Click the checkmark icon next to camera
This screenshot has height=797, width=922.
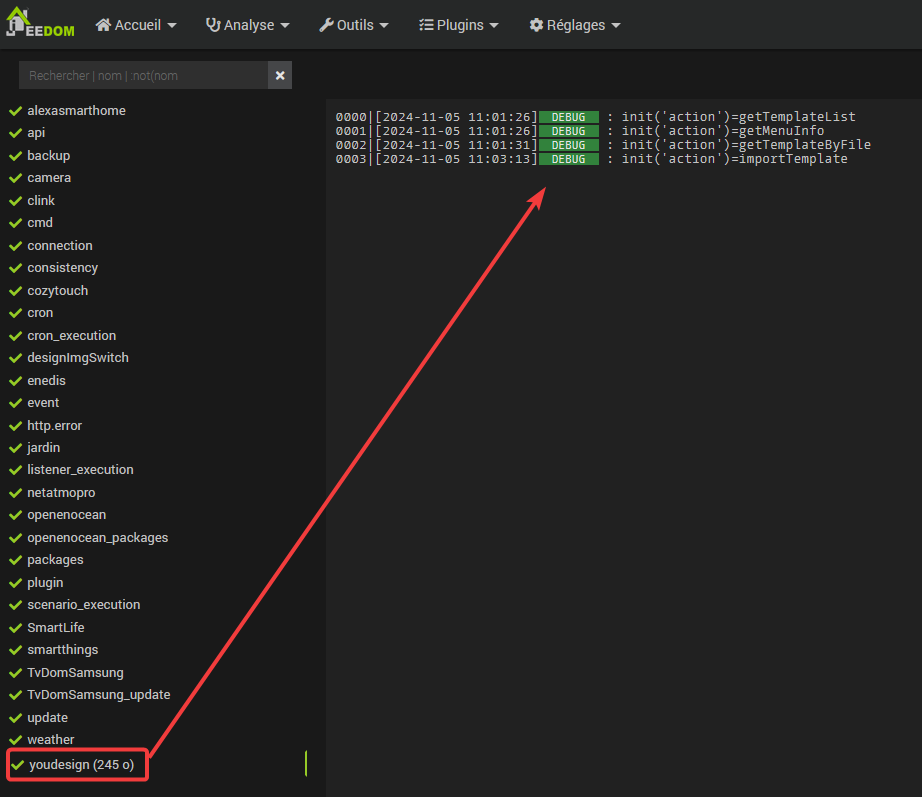[16, 178]
